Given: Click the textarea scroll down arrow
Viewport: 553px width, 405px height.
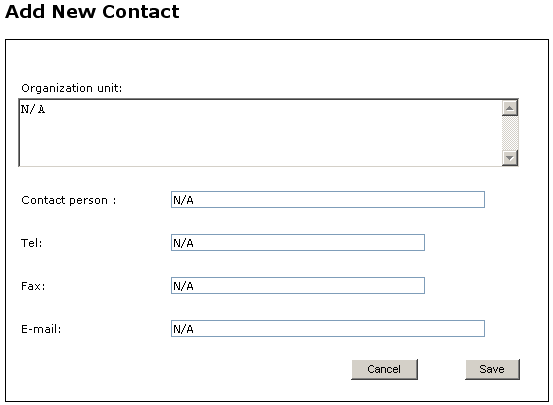Looking at the screenshot, I should [x=510, y=158].
